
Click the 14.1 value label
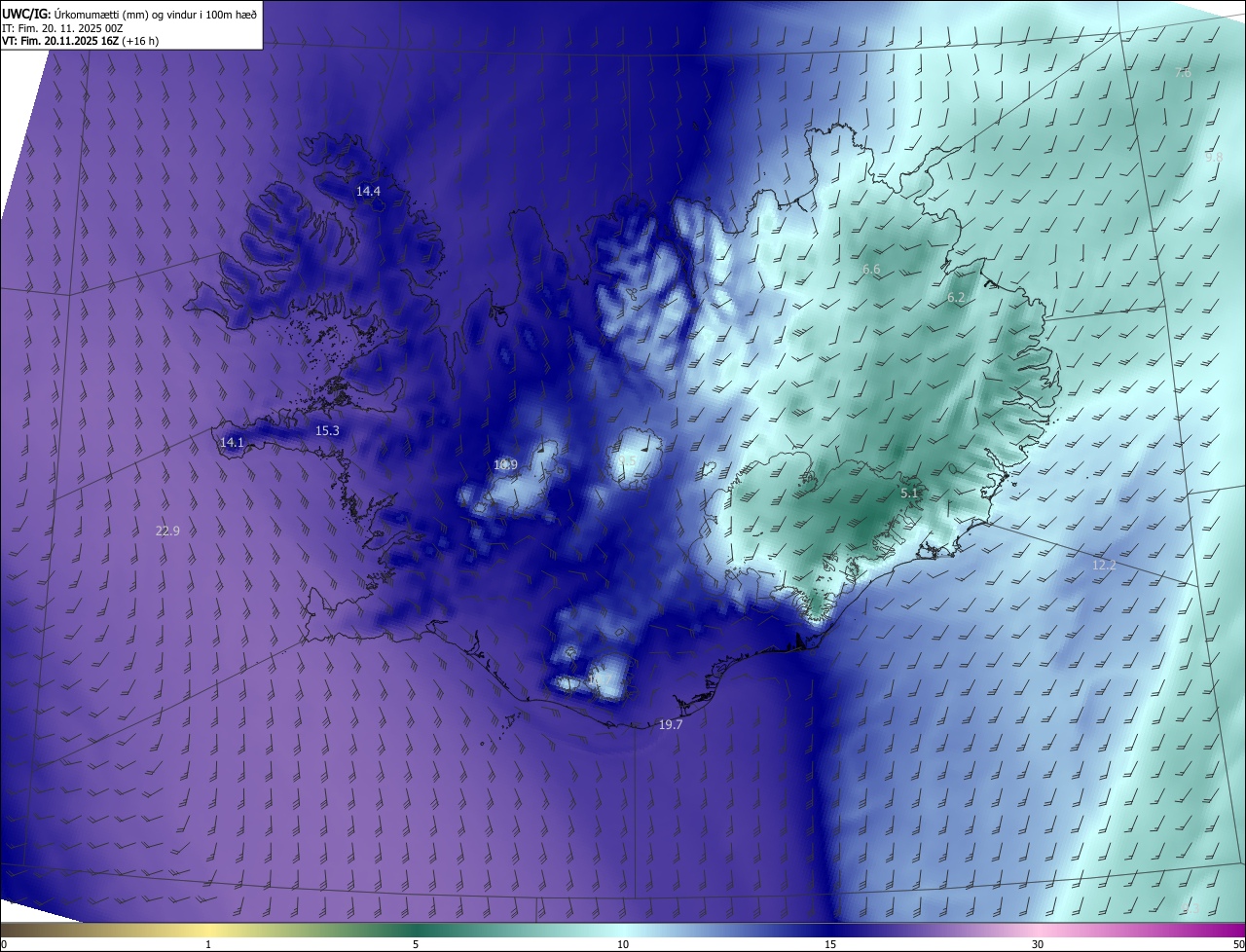pos(232,442)
